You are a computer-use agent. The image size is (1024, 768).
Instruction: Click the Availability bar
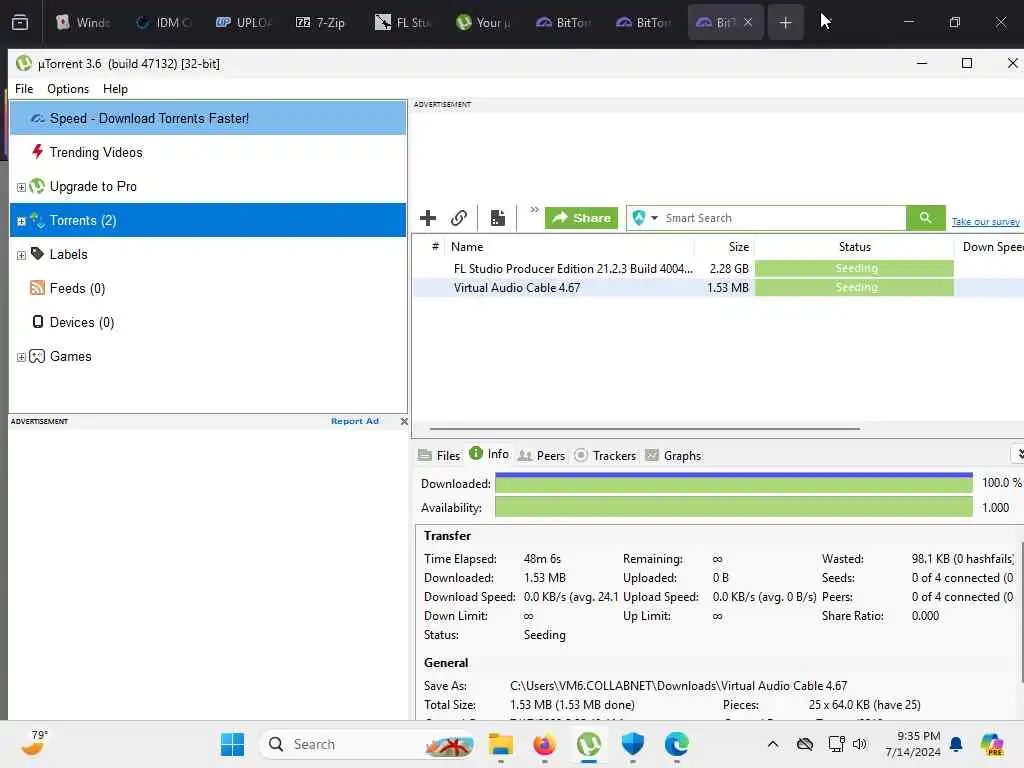pos(733,507)
